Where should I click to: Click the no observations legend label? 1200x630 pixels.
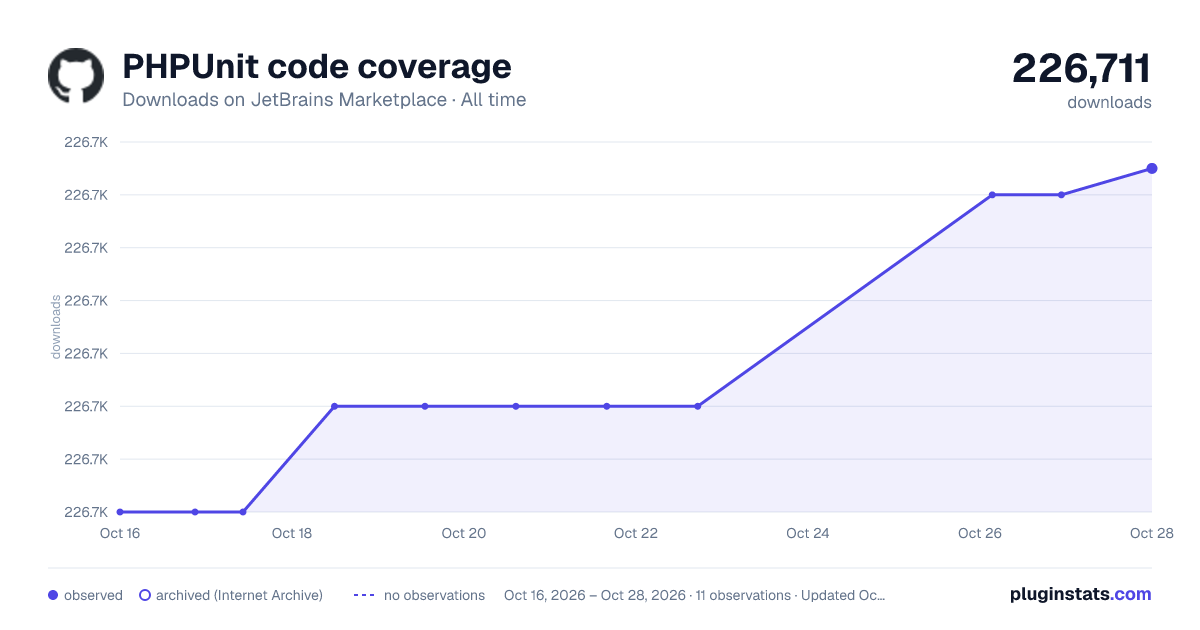[x=434, y=595]
